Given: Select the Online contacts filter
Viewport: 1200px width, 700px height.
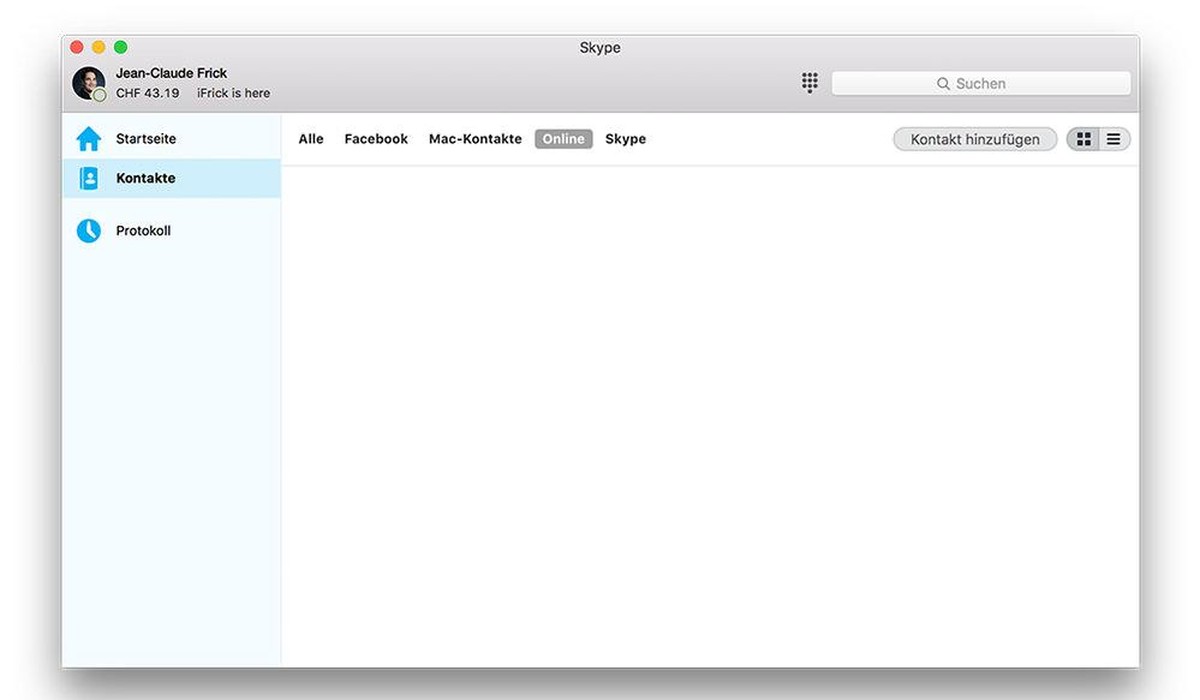Looking at the screenshot, I should tap(564, 139).
